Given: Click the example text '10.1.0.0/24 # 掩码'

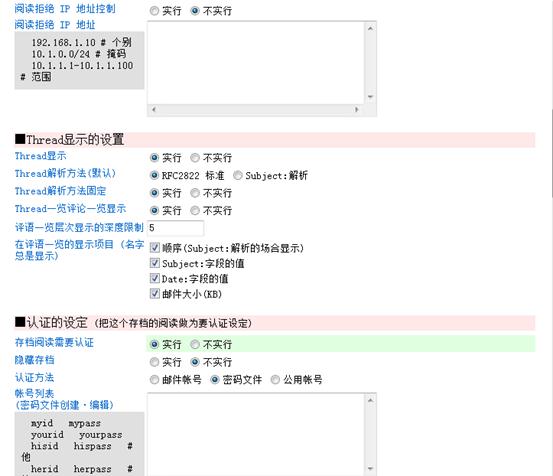Looking at the screenshot, I should click(x=79, y=54).
